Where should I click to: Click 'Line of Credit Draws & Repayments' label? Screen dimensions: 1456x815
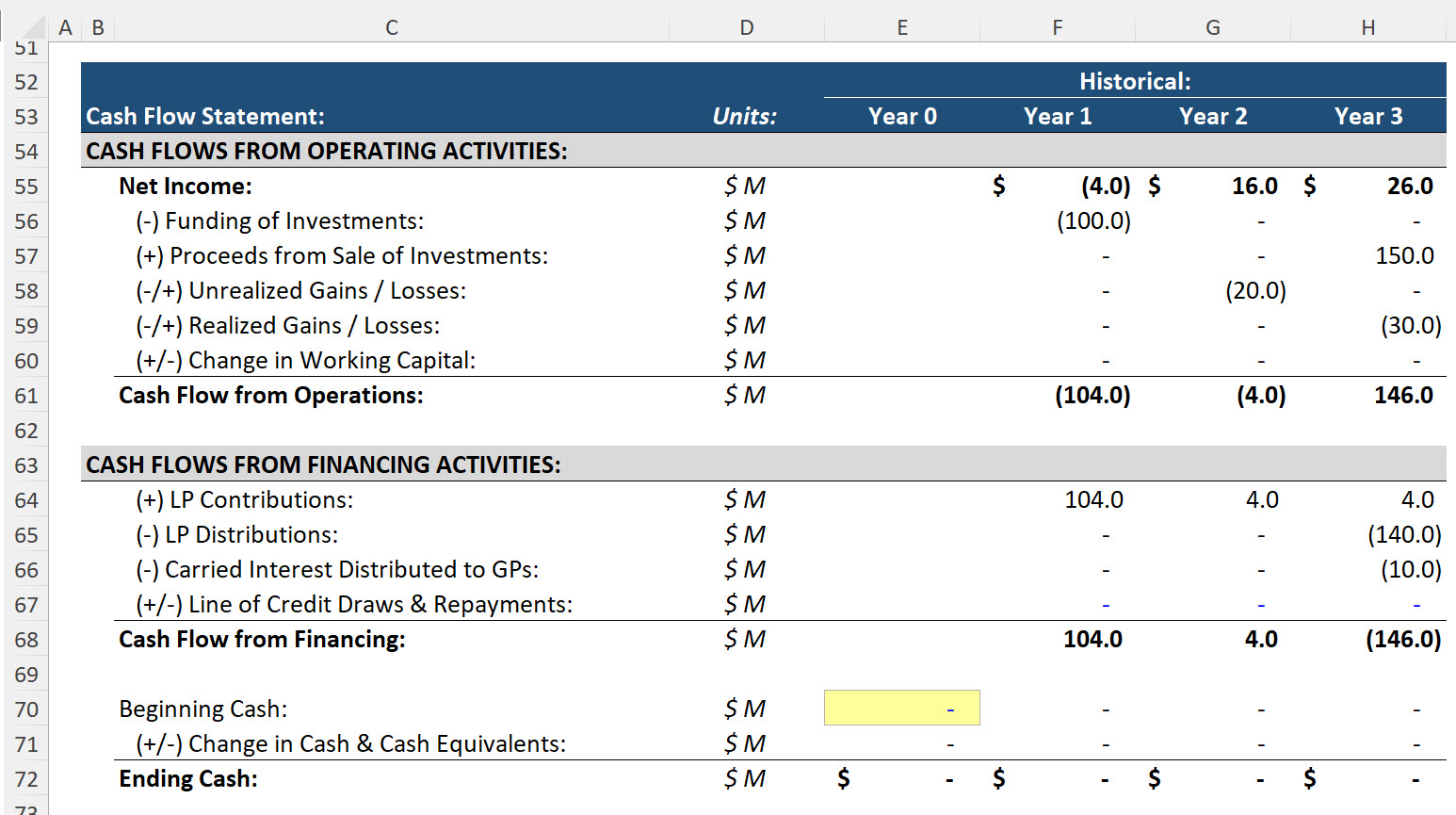(354, 604)
